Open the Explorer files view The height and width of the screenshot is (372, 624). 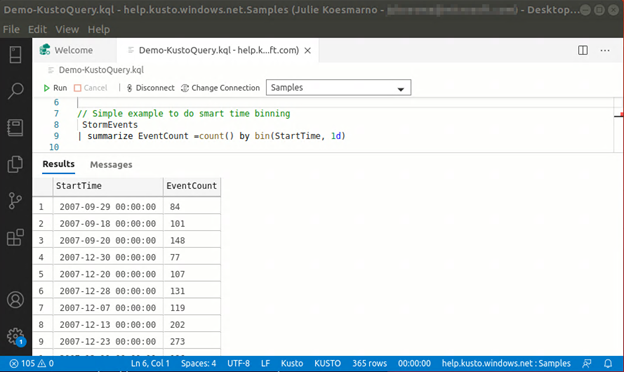[16, 164]
